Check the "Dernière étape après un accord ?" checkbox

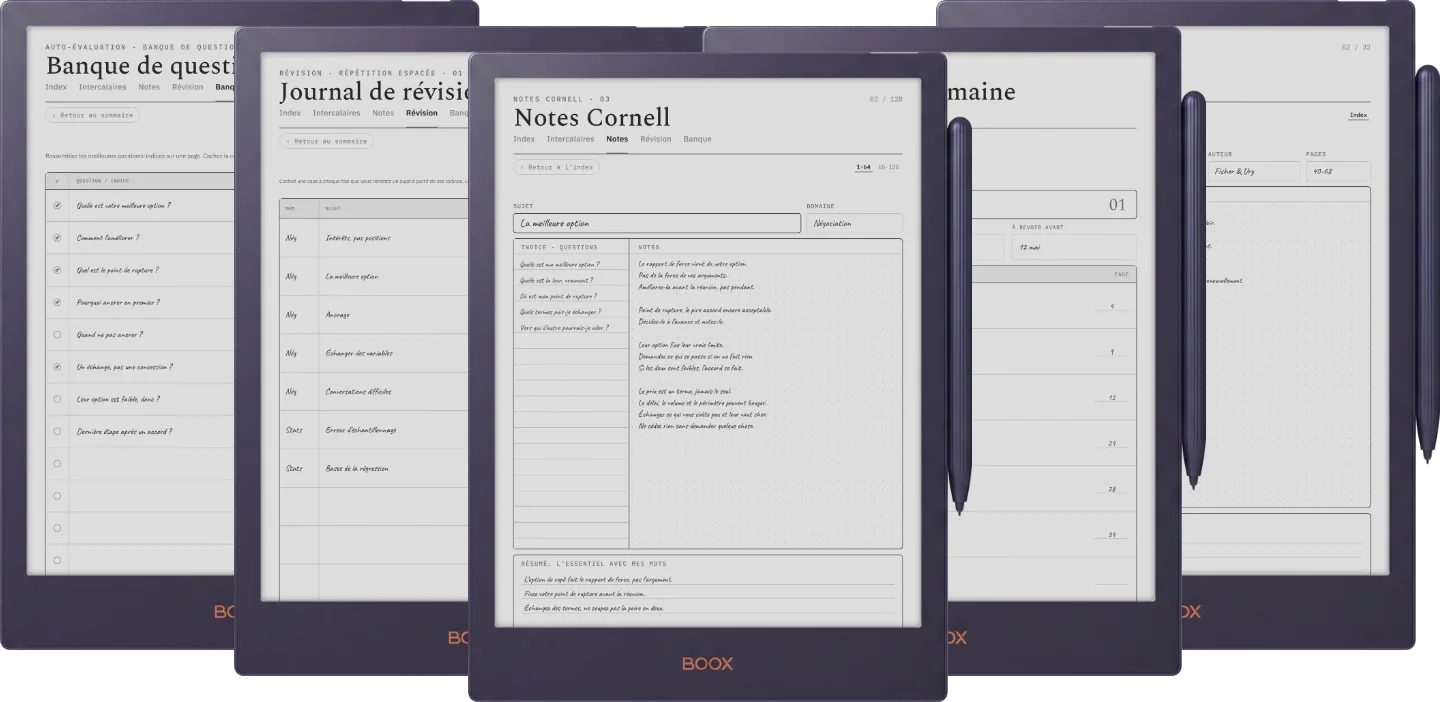(x=57, y=431)
